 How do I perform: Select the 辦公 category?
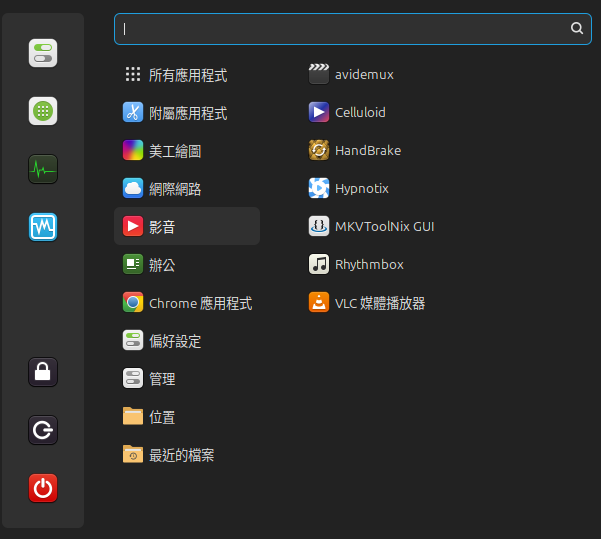[187, 264]
